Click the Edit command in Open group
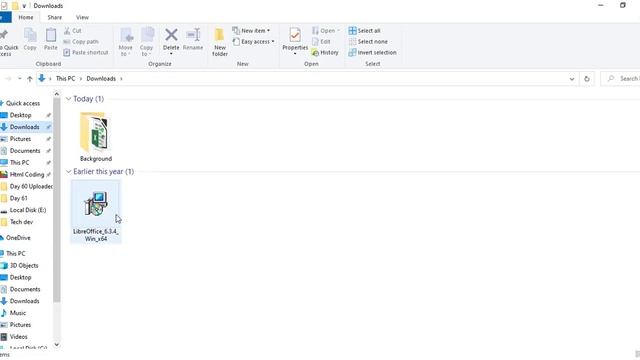The width and height of the screenshot is (640, 360). click(321, 42)
